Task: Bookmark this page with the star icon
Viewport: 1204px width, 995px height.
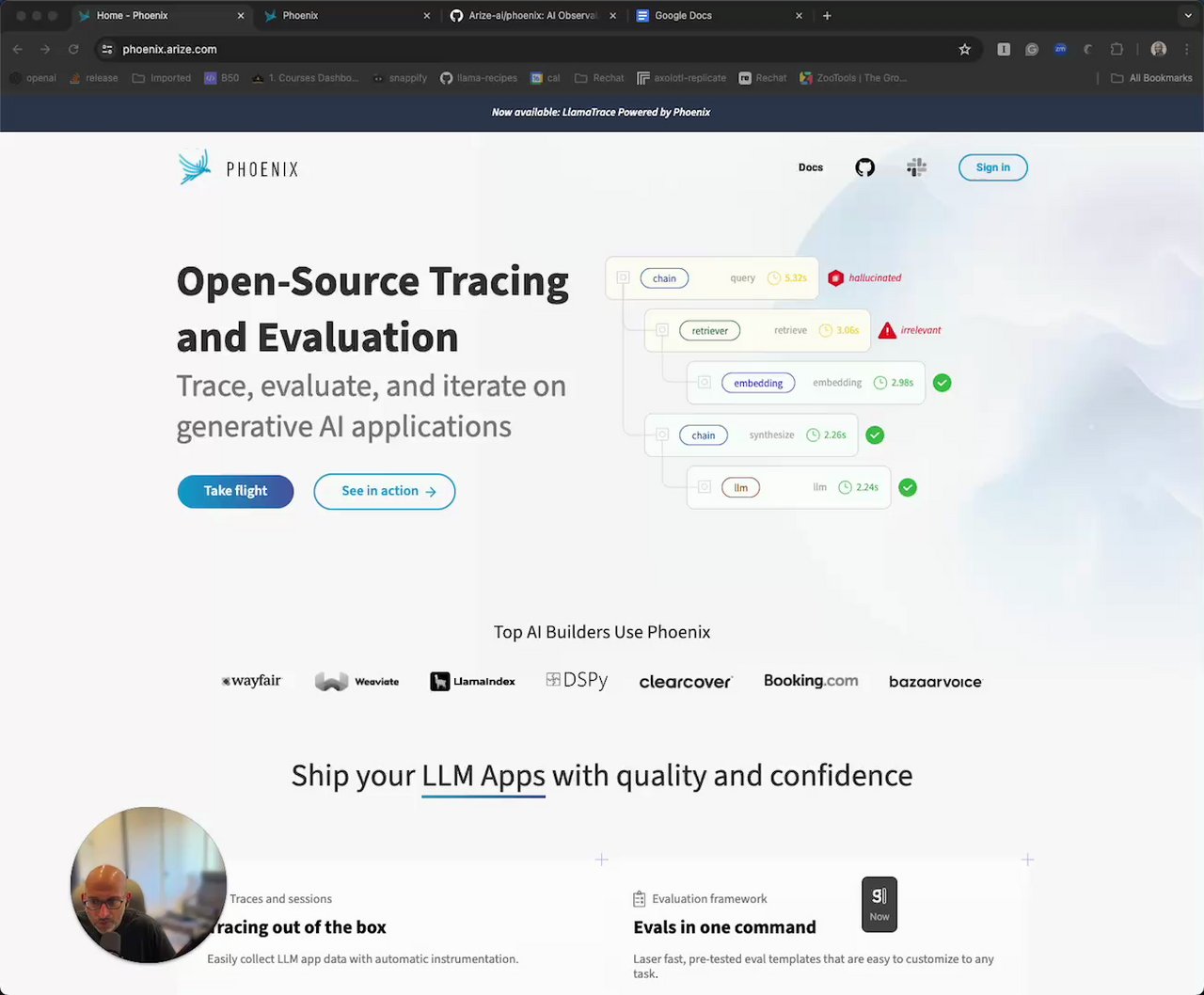Action: tap(964, 49)
